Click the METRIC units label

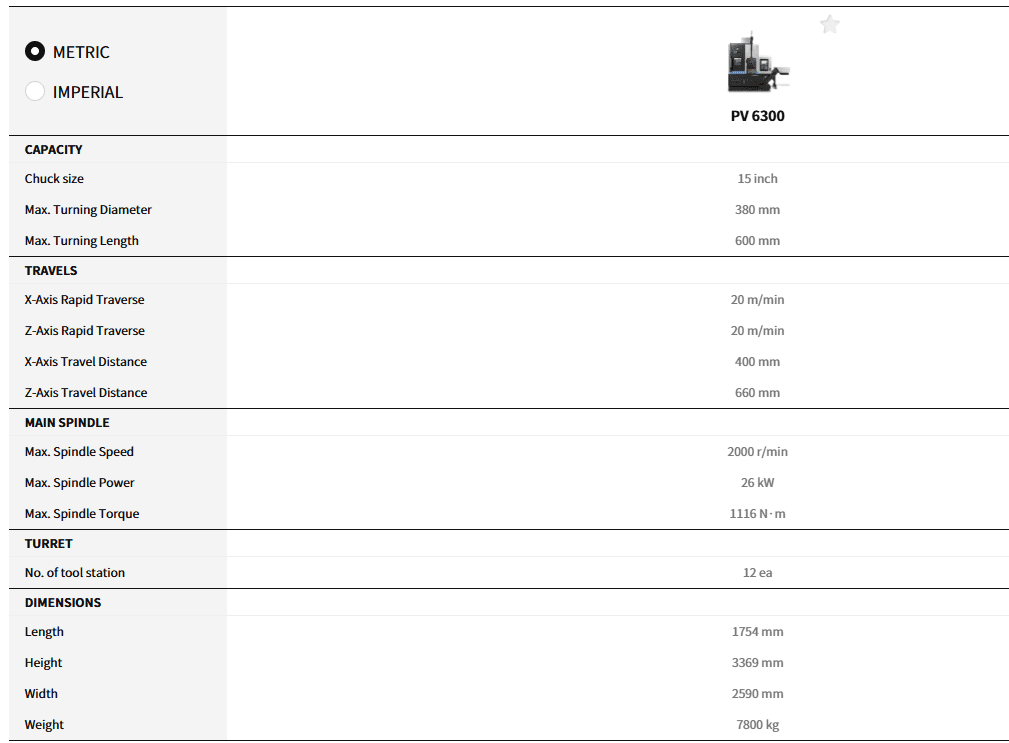[x=81, y=52]
